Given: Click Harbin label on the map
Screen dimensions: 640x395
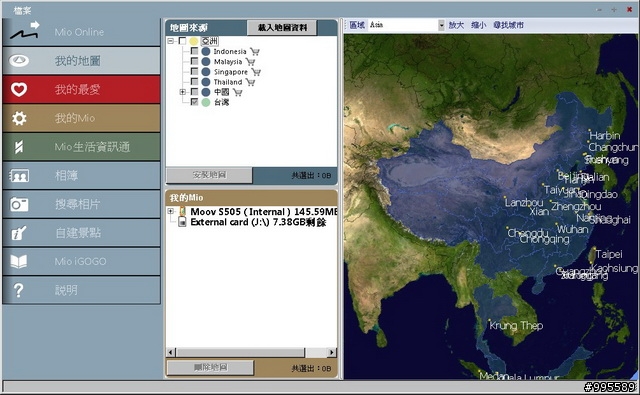Looking at the screenshot, I should (604, 135).
